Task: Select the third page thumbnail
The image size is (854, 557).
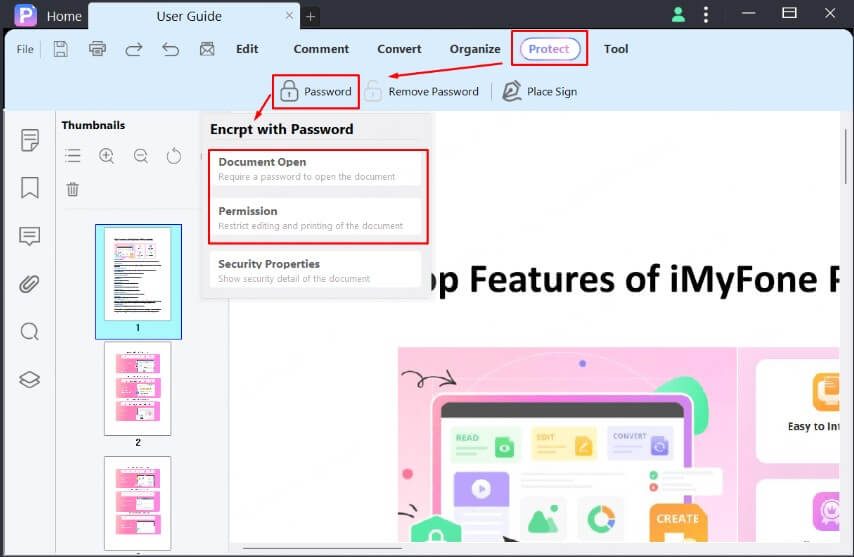Action: [138, 503]
